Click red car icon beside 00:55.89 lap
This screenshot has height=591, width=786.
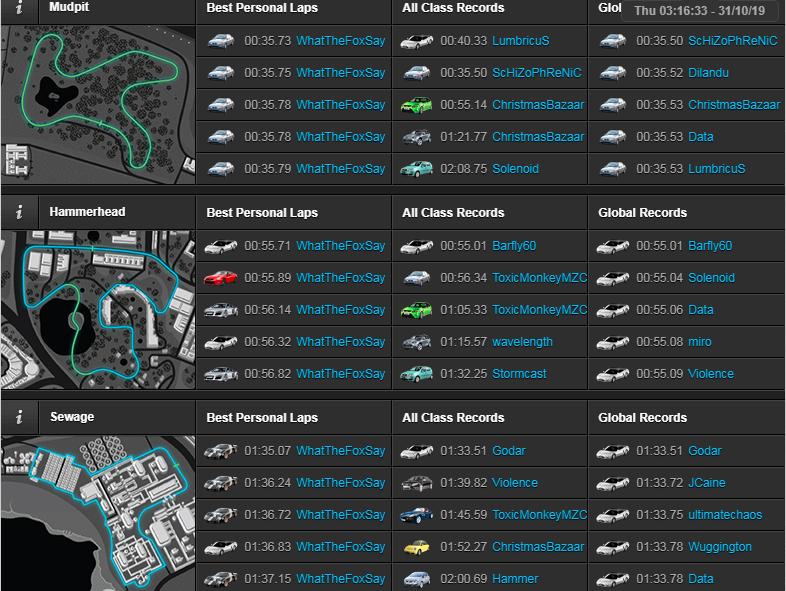[x=221, y=278]
